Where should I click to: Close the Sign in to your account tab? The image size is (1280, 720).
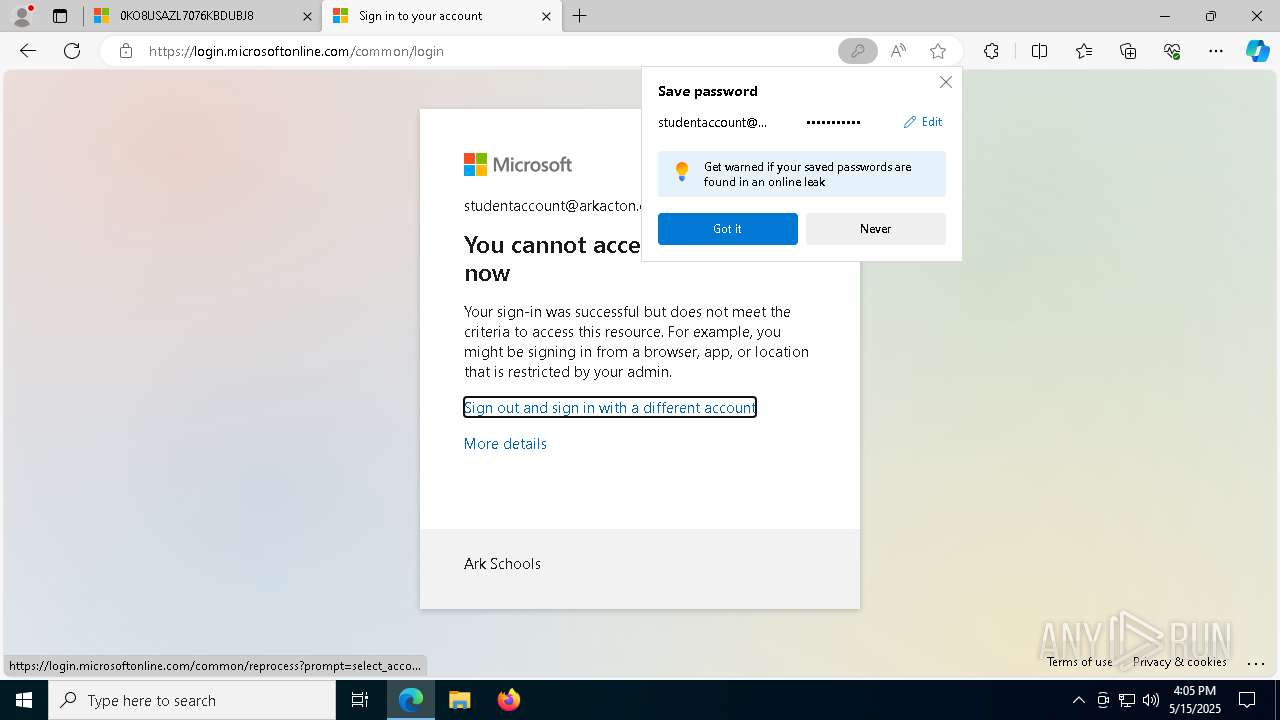coord(546,16)
